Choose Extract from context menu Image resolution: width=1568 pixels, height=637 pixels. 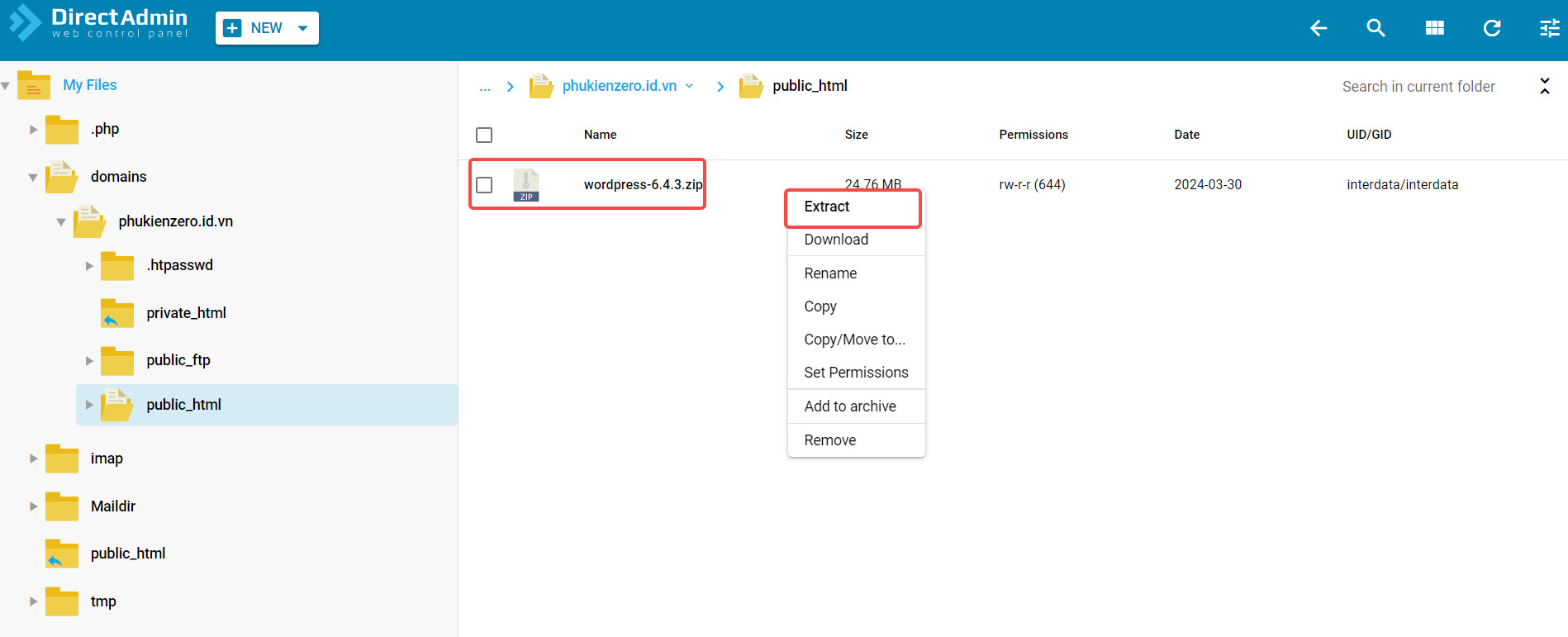click(856, 207)
